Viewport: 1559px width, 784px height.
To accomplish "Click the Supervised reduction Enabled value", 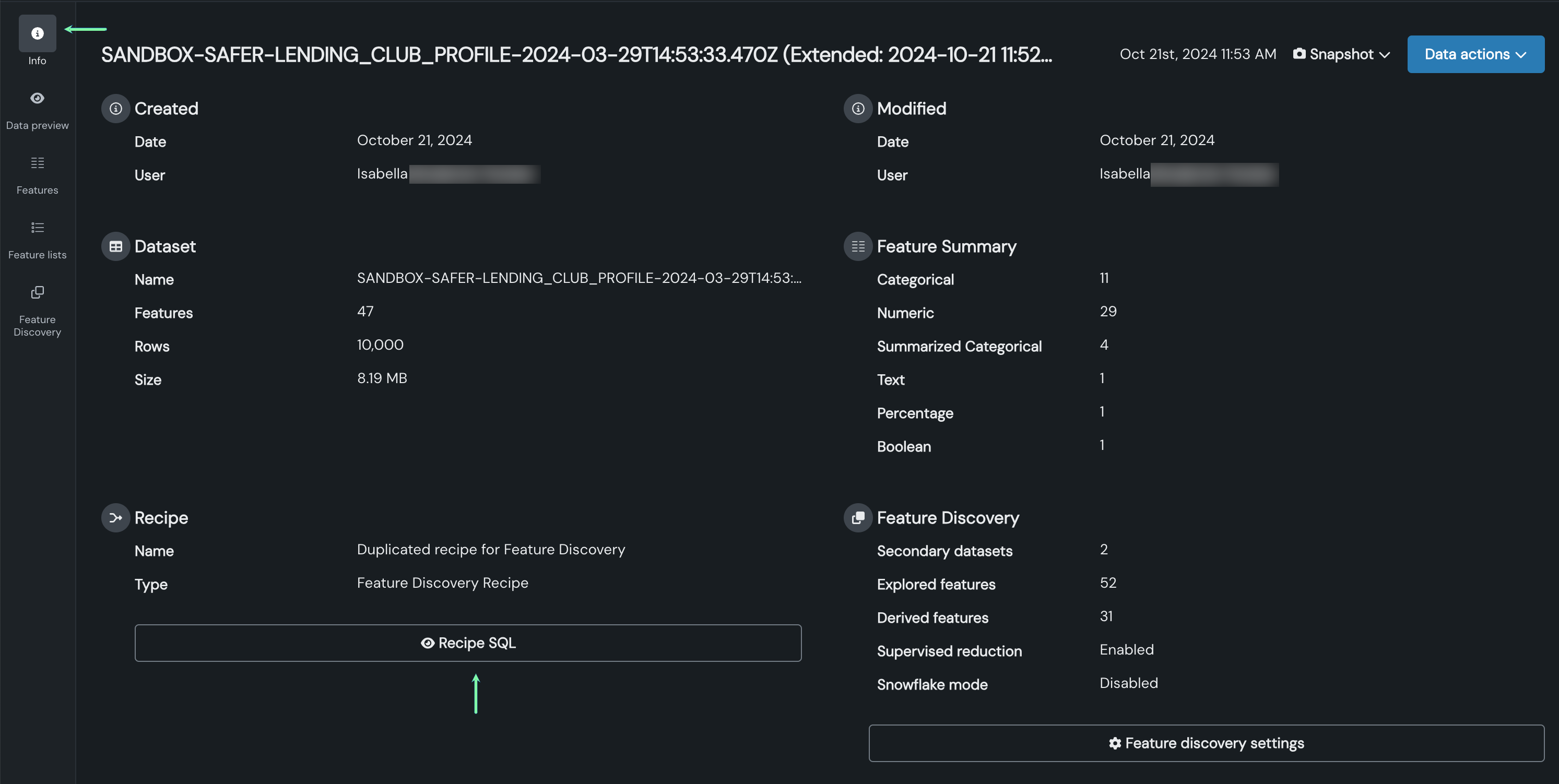I will 1126,649.
